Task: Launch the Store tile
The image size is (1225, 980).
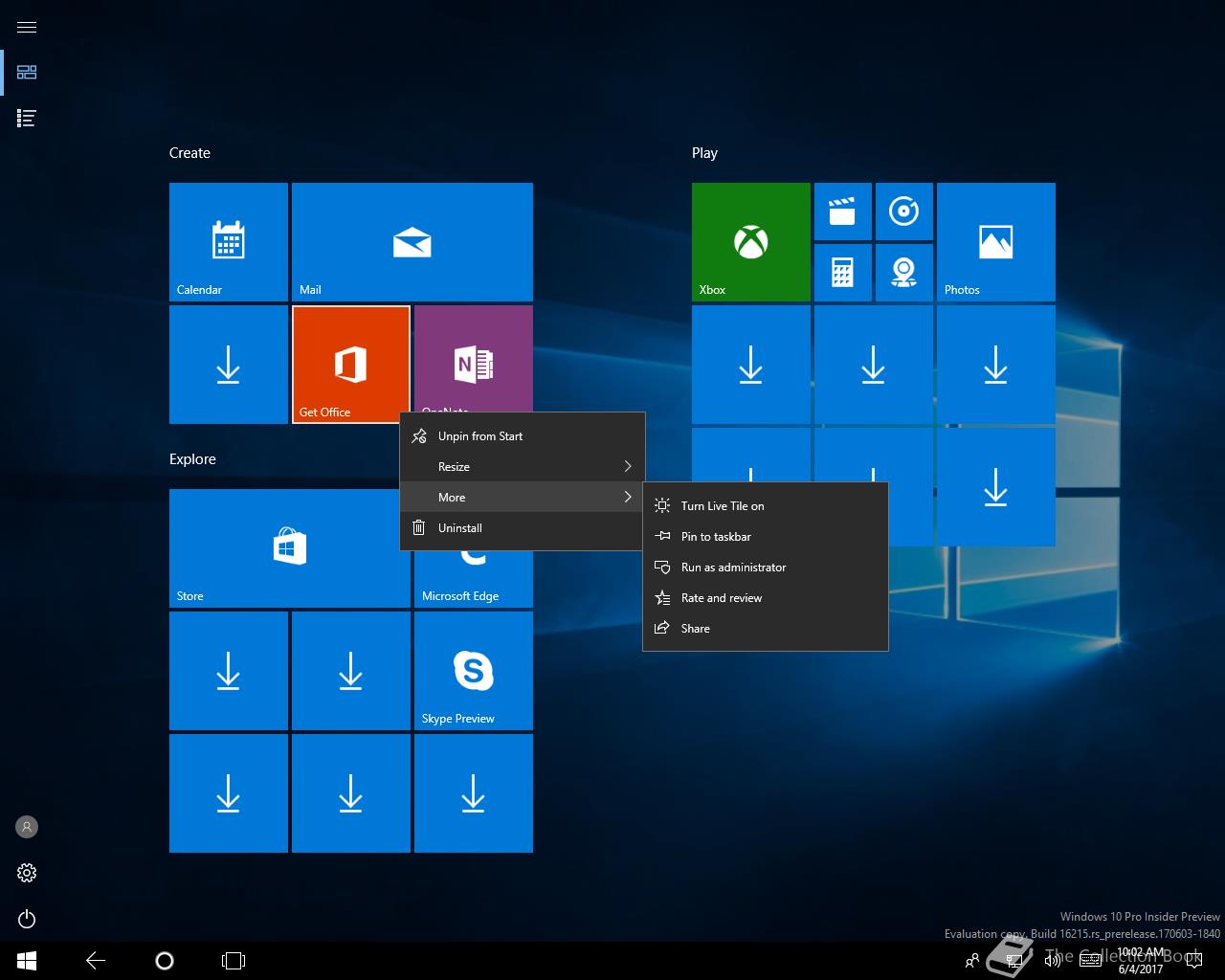Action: point(290,548)
